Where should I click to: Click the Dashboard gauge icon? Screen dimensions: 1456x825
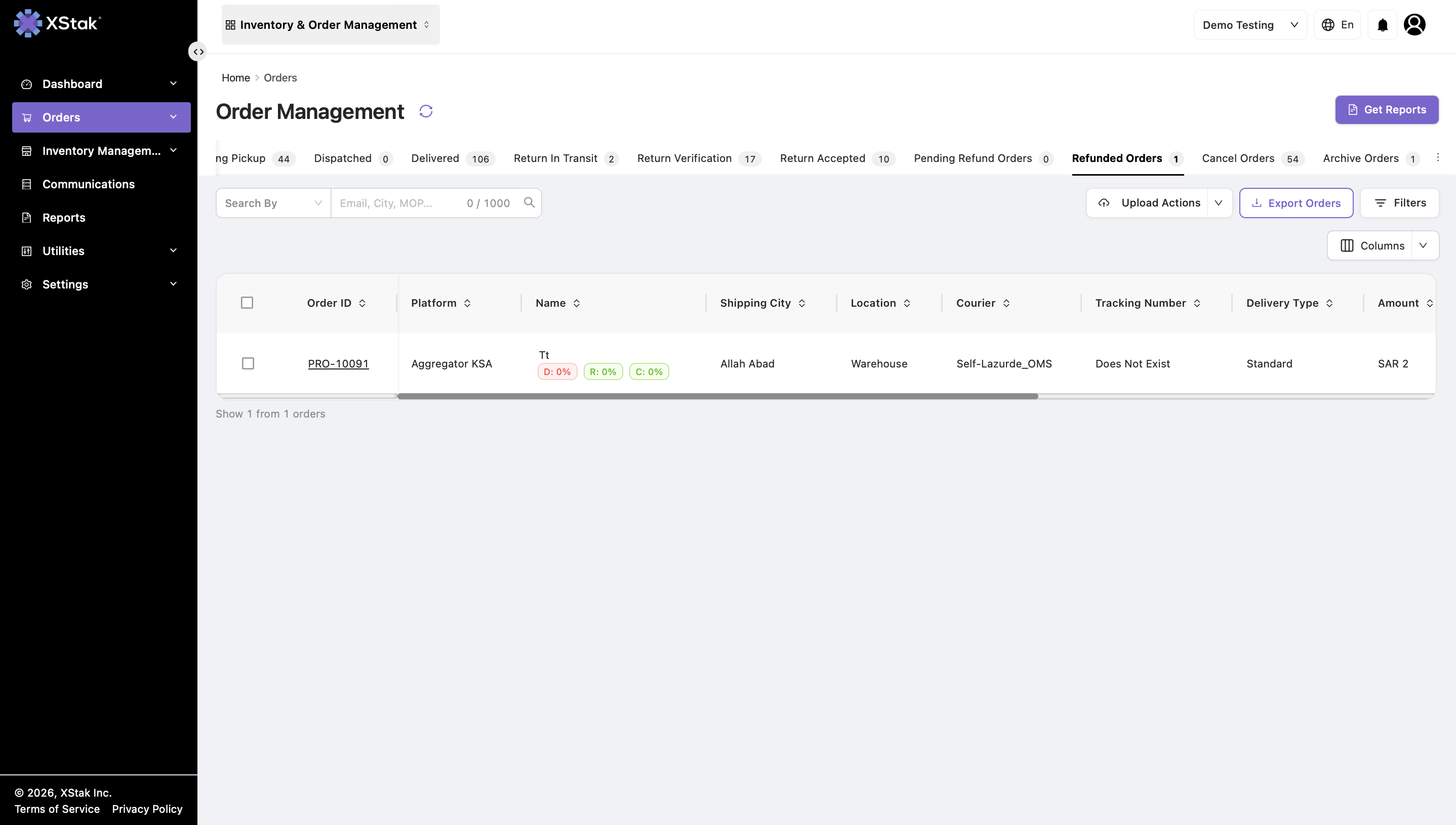pyautogui.click(x=27, y=84)
